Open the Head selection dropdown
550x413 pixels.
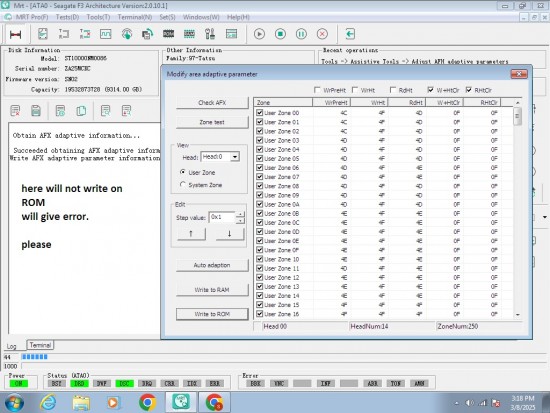[x=235, y=156]
